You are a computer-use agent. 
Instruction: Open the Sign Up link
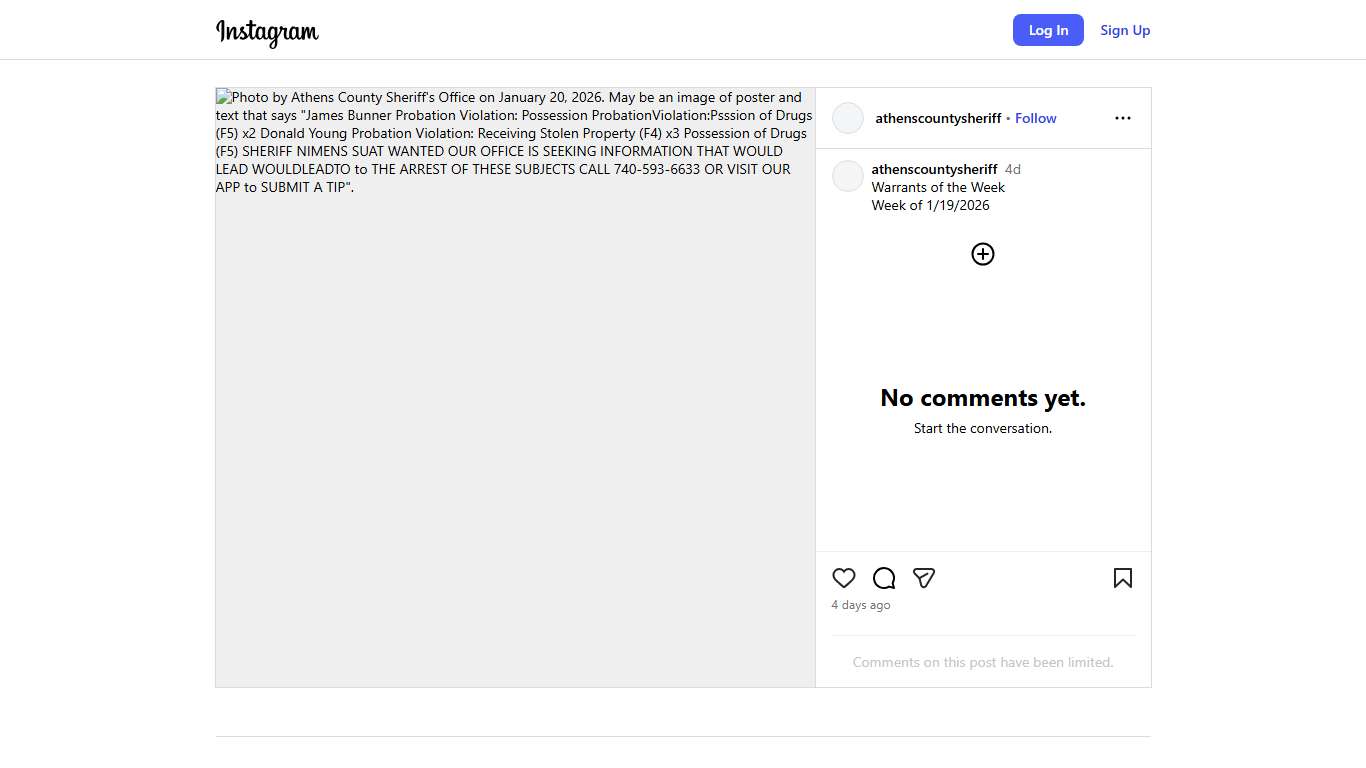[x=1125, y=30]
